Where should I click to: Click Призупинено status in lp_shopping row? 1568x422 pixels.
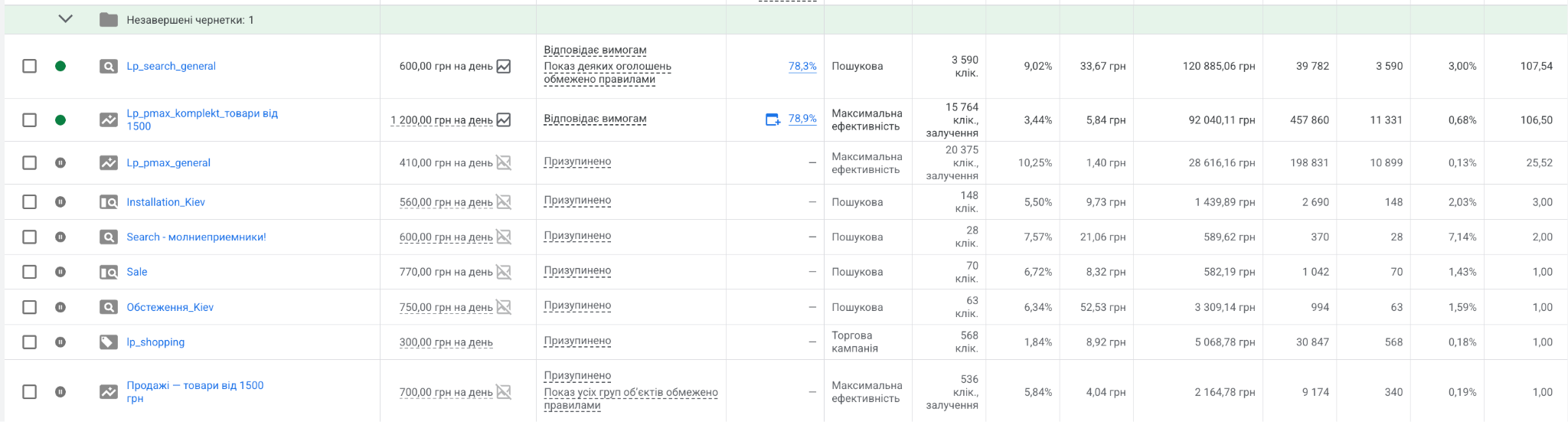point(577,341)
